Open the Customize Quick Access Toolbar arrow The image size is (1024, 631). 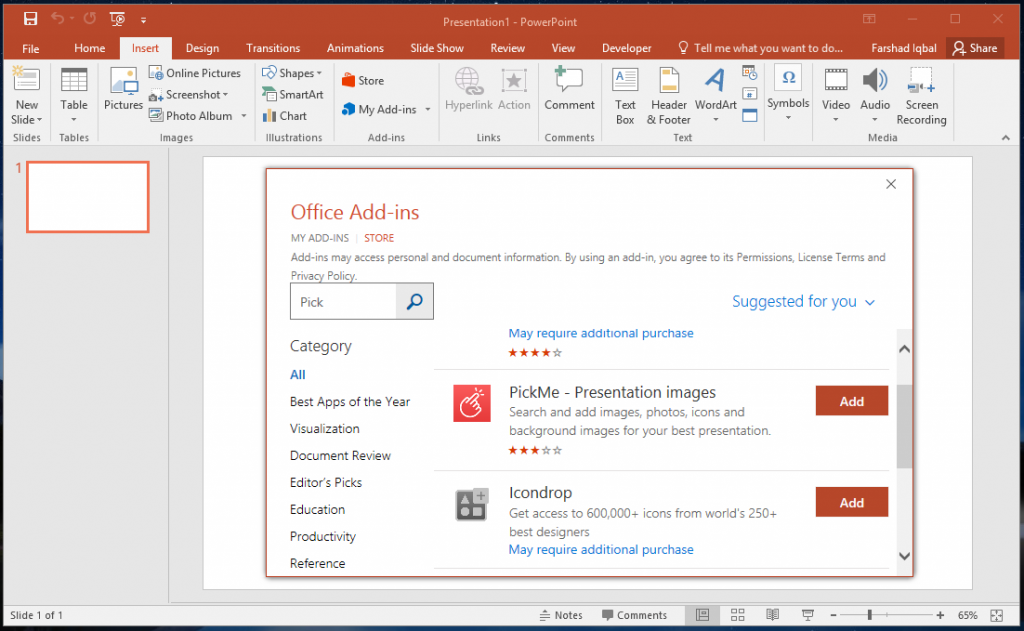tap(143, 20)
